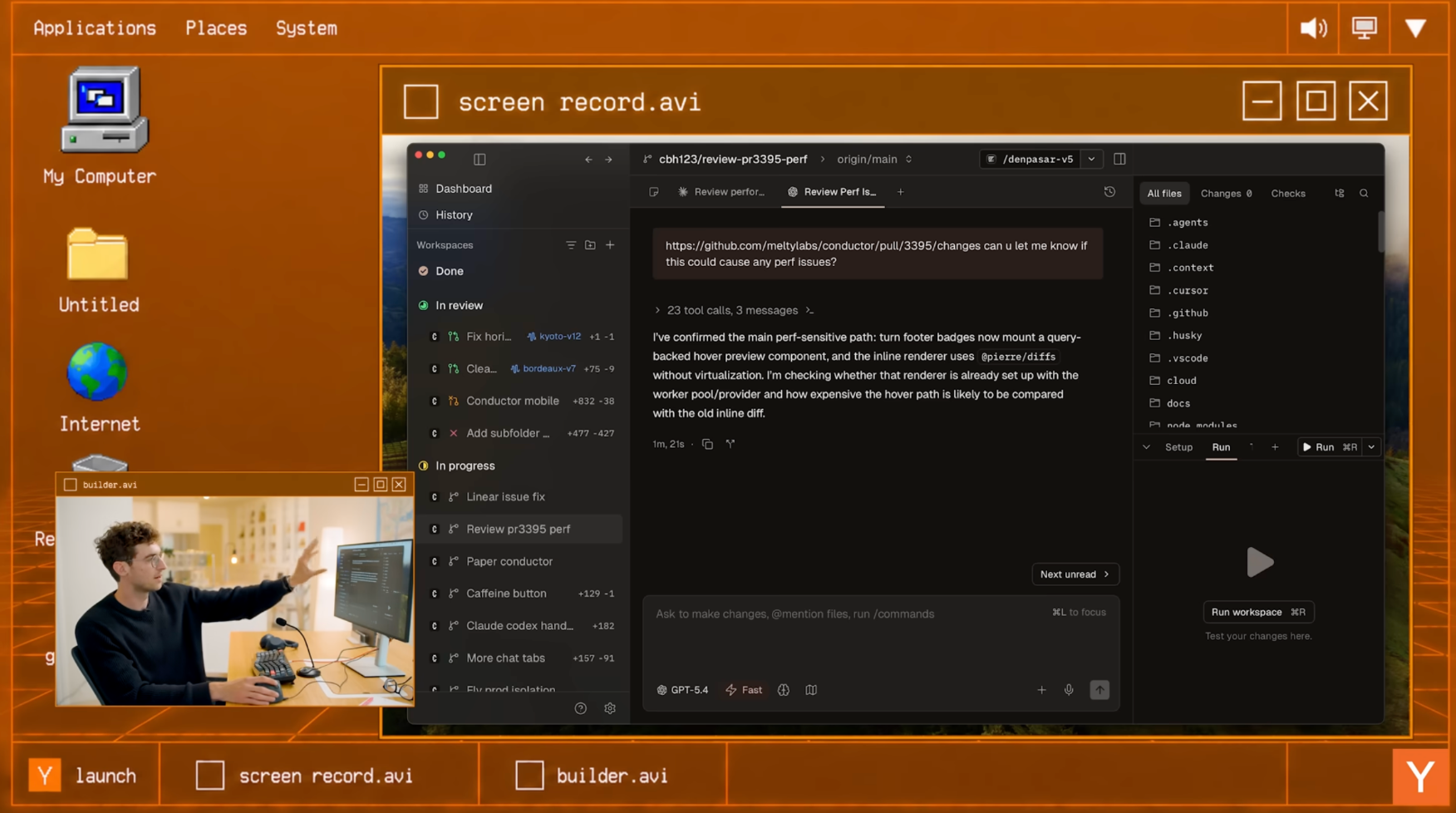Start voice input with the microphone
Image resolution: width=1456 pixels, height=813 pixels.
coord(1069,690)
